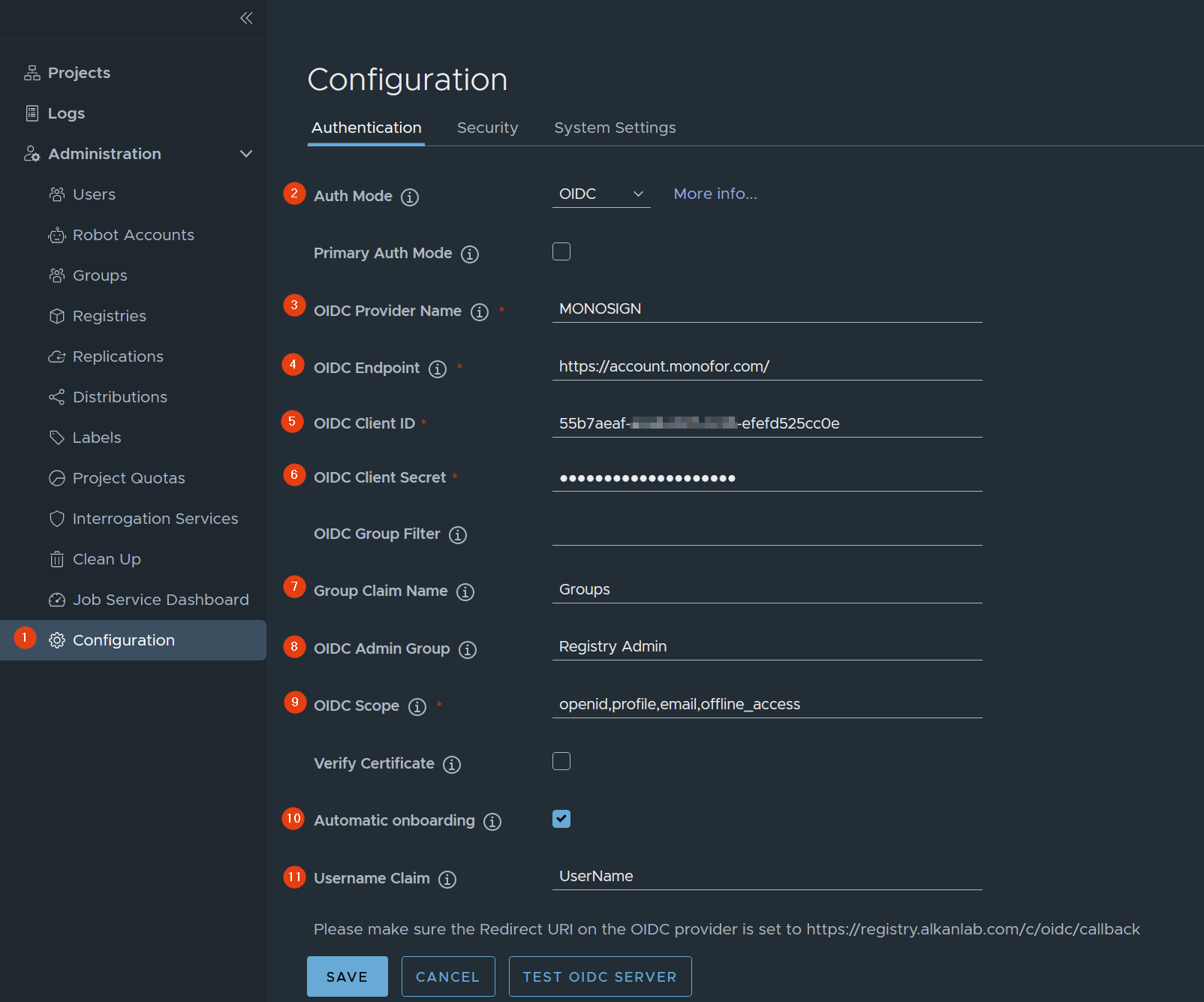This screenshot has height=1002, width=1204.
Task: Click the Labels tag icon
Action: (57, 438)
